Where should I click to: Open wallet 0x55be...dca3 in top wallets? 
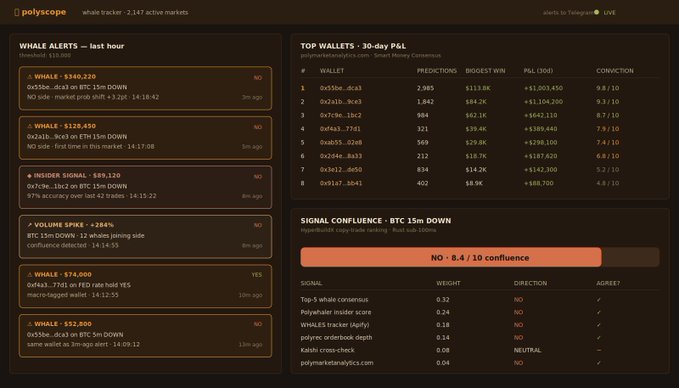pyautogui.click(x=341, y=88)
